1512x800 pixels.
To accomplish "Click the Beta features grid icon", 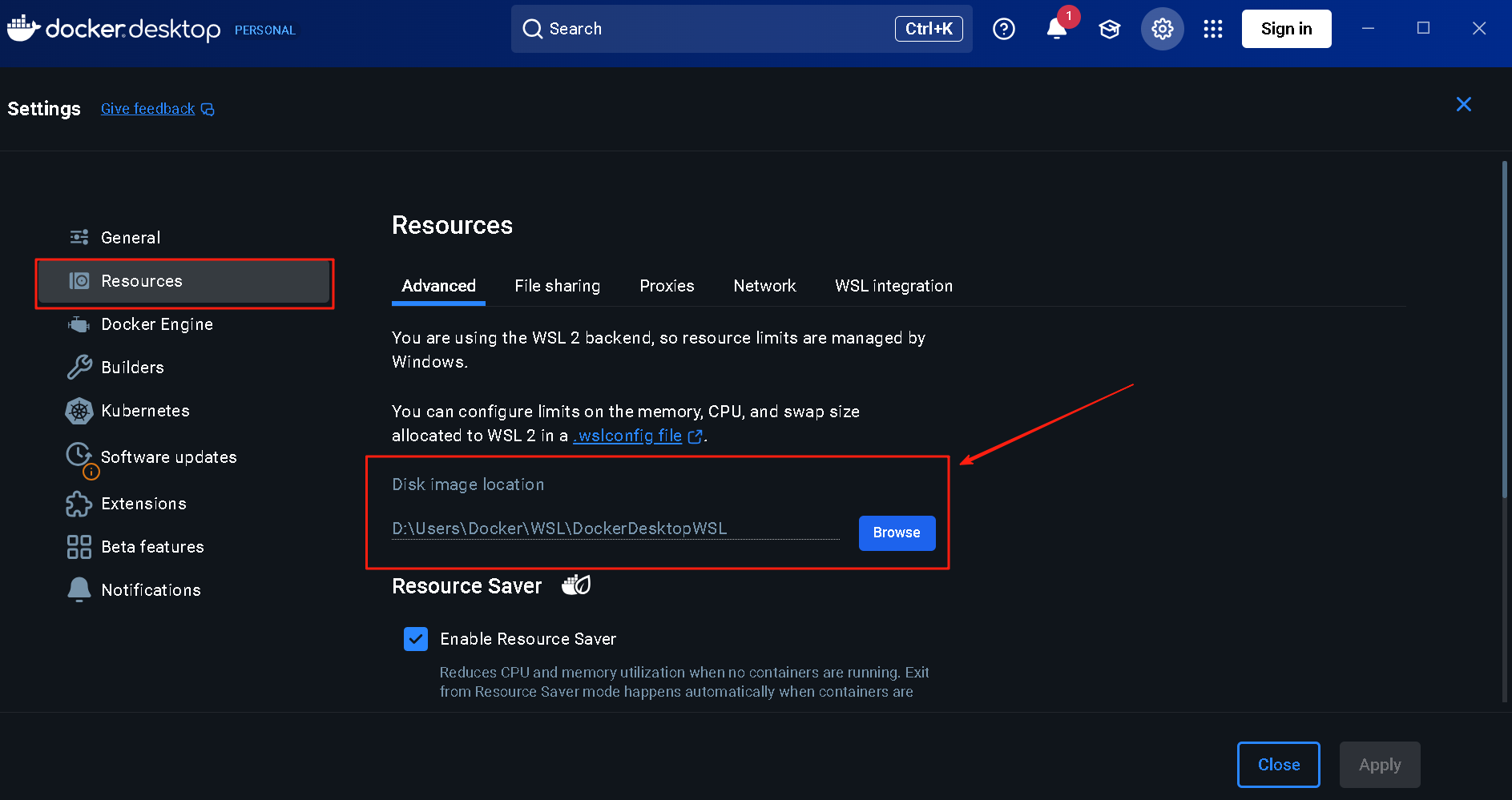I will pos(79,547).
